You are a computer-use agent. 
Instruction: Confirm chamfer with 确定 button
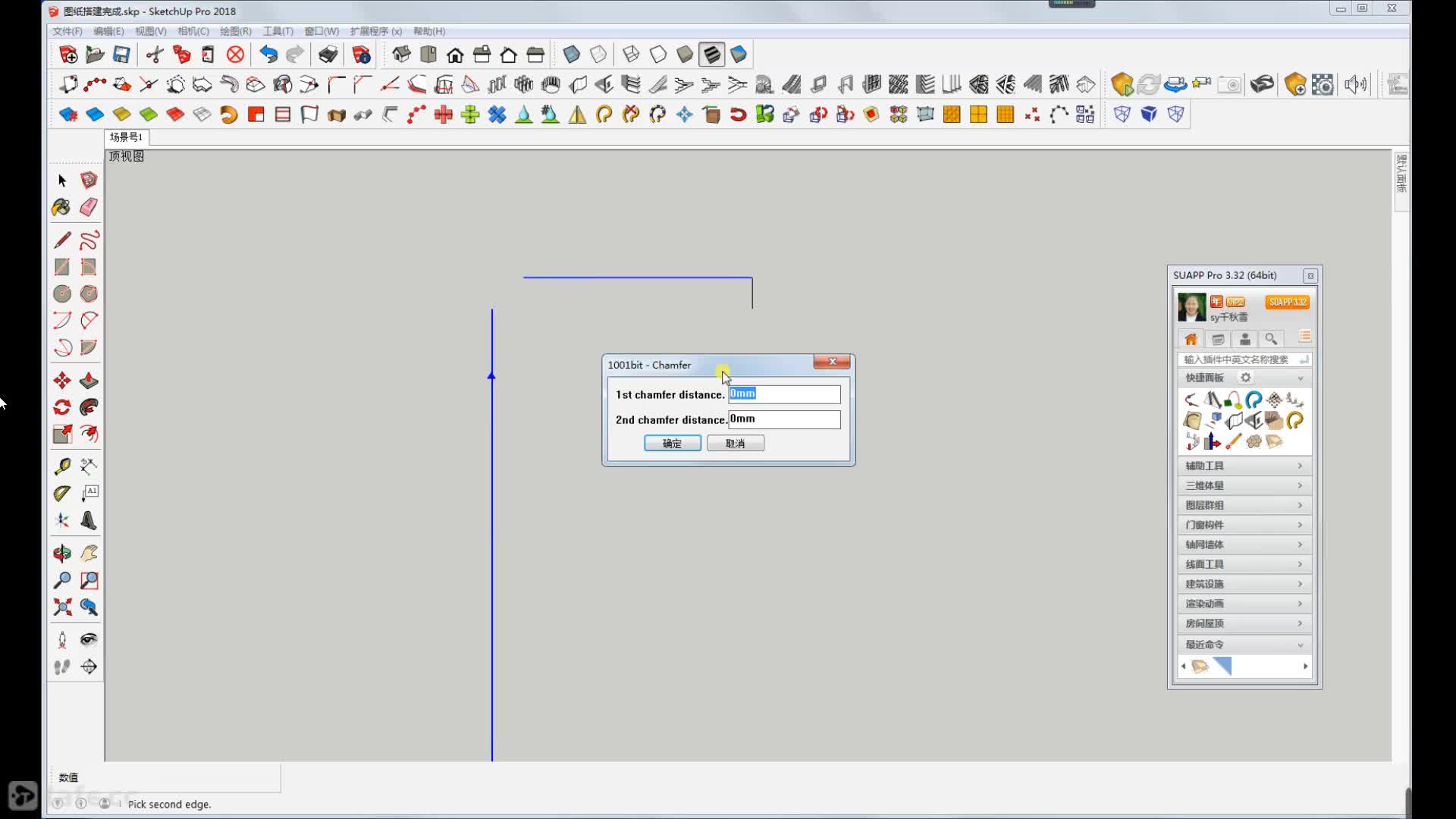click(x=672, y=444)
